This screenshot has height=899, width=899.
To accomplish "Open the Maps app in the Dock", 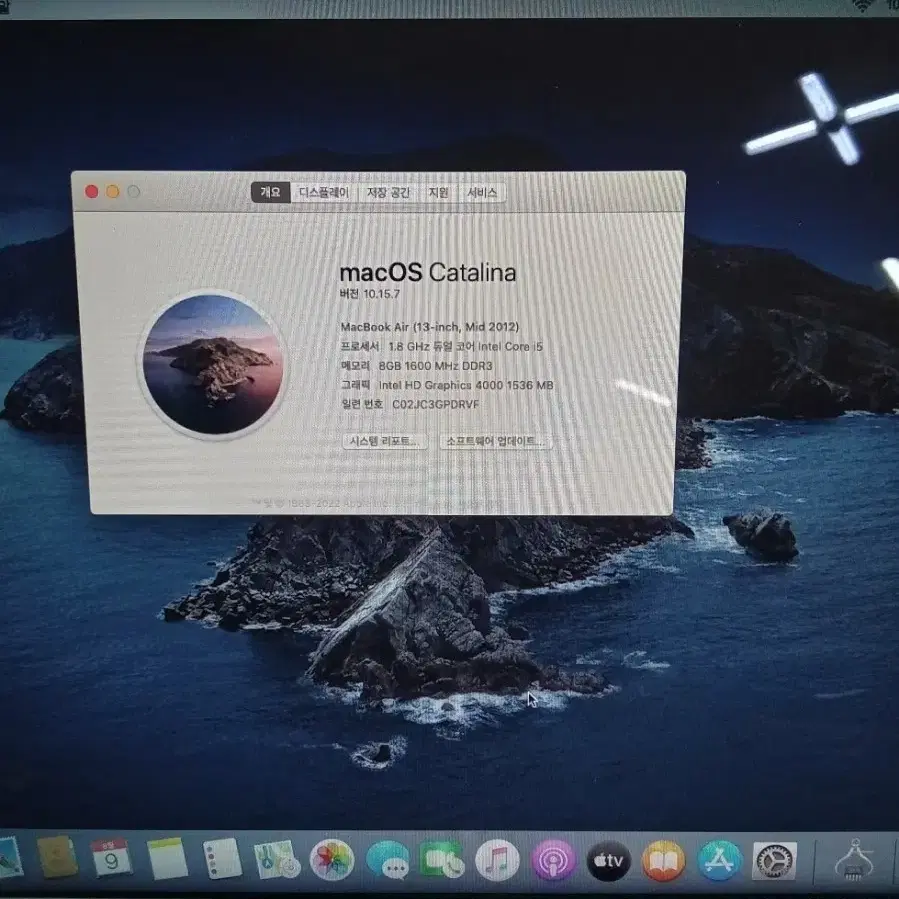I will (277, 859).
